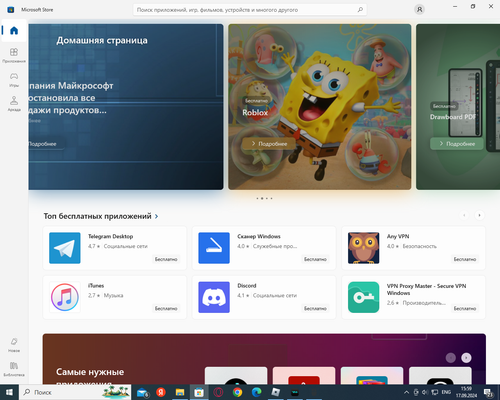The image size is (500, 400).
Task: Open the Microsoft Store icon on the taskbar
Action: (199, 392)
